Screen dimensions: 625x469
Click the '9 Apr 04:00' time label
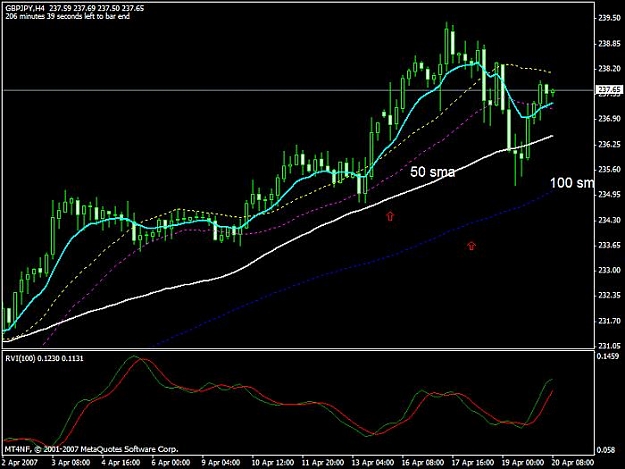[221, 463]
